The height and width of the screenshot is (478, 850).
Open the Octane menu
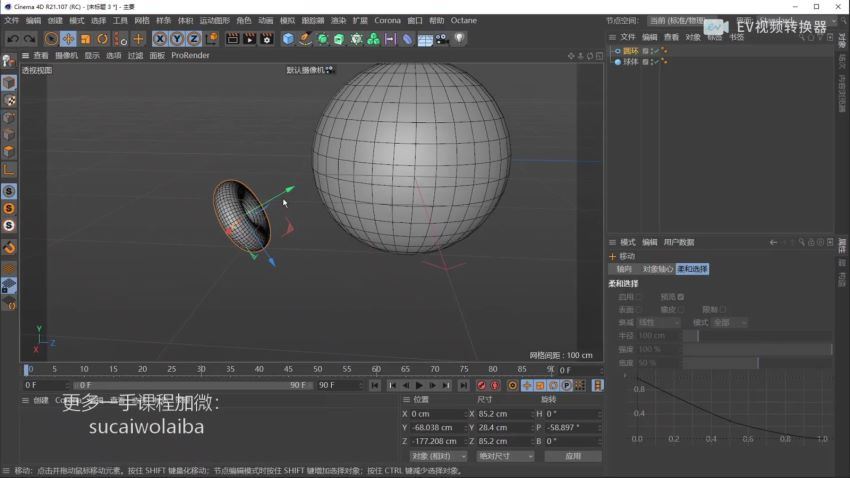(x=464, y=21)
